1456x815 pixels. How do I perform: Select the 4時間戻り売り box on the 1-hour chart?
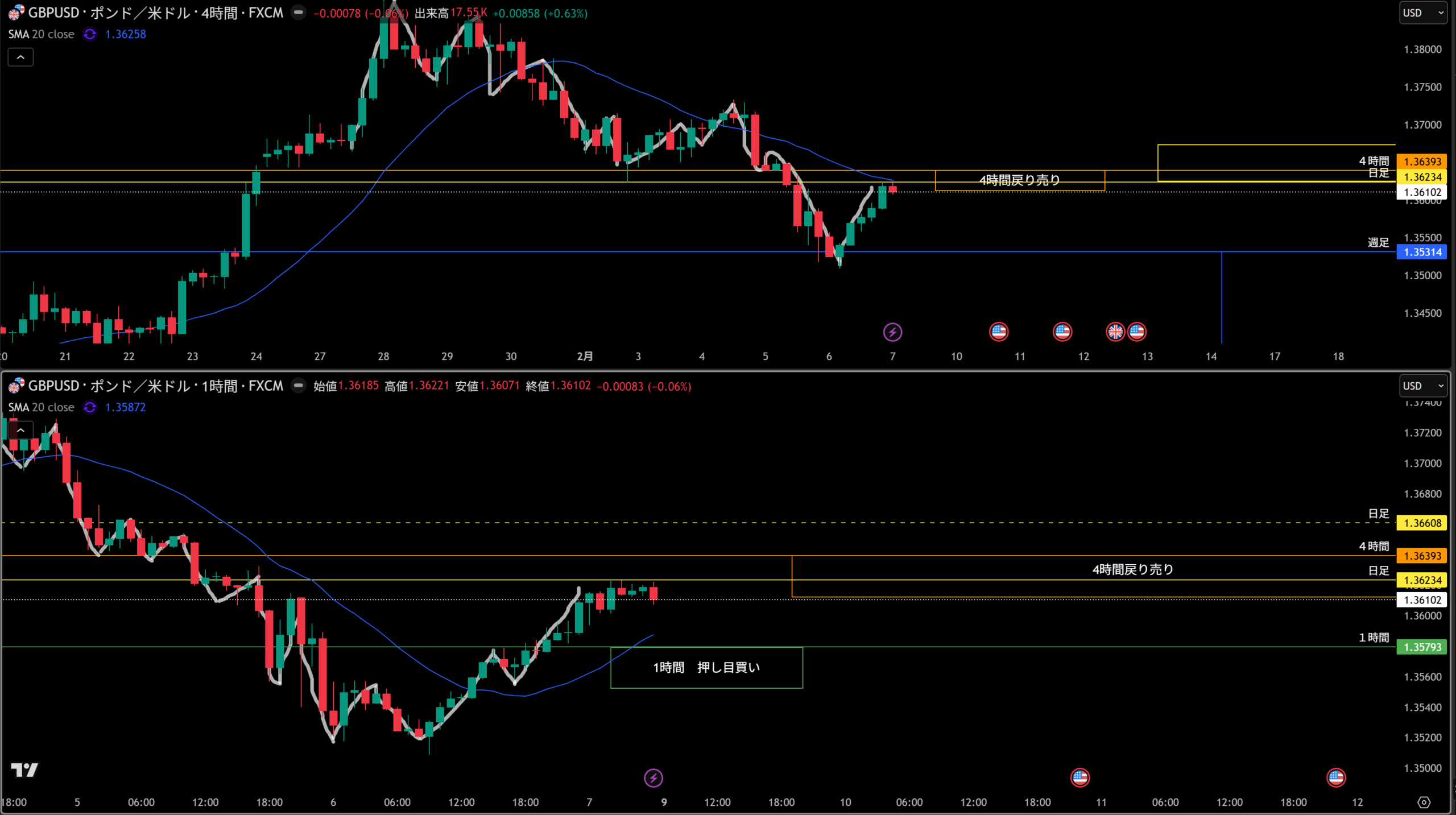tap(1132, 570)
